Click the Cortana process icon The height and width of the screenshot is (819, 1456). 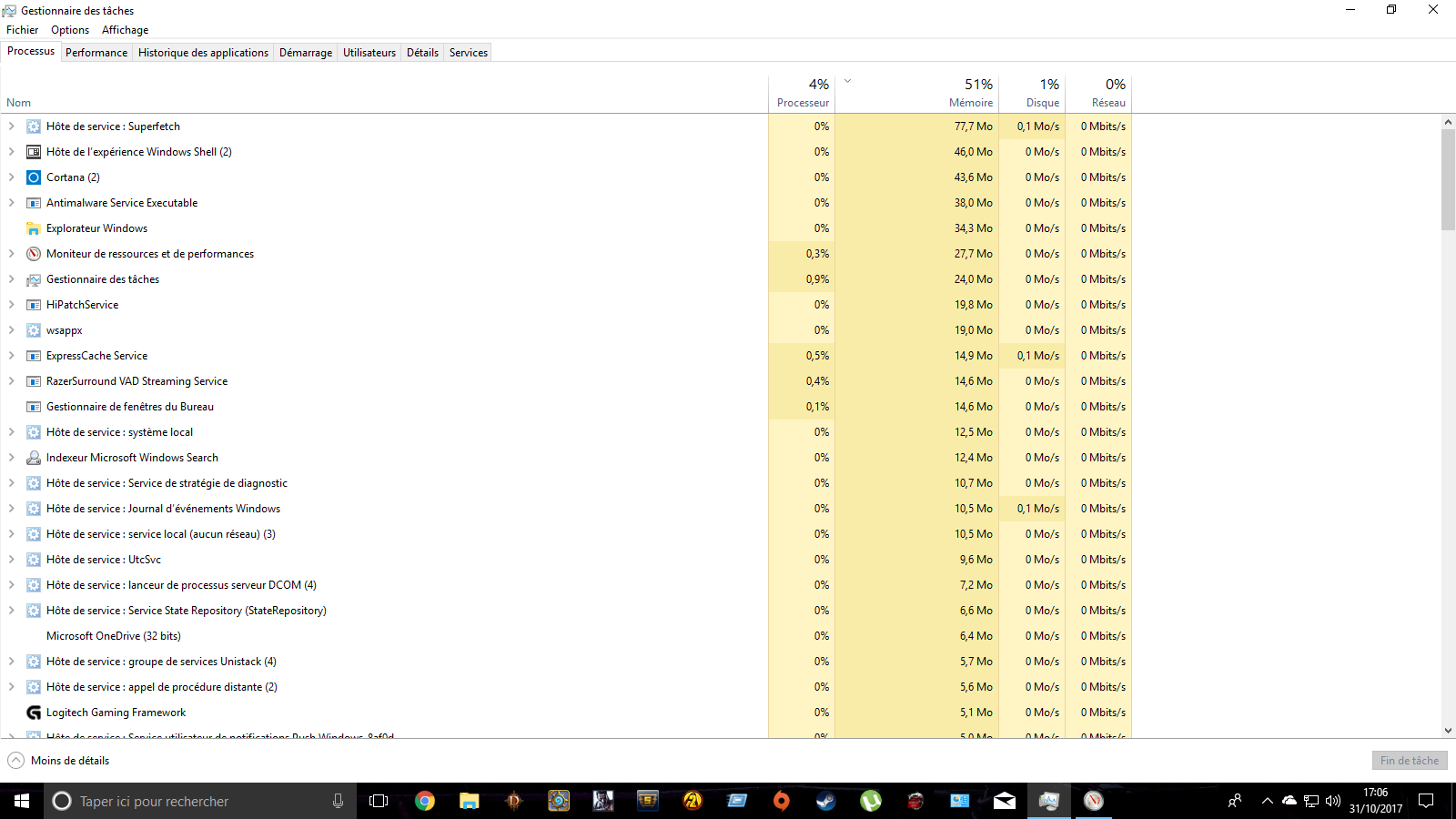[34, 177]
